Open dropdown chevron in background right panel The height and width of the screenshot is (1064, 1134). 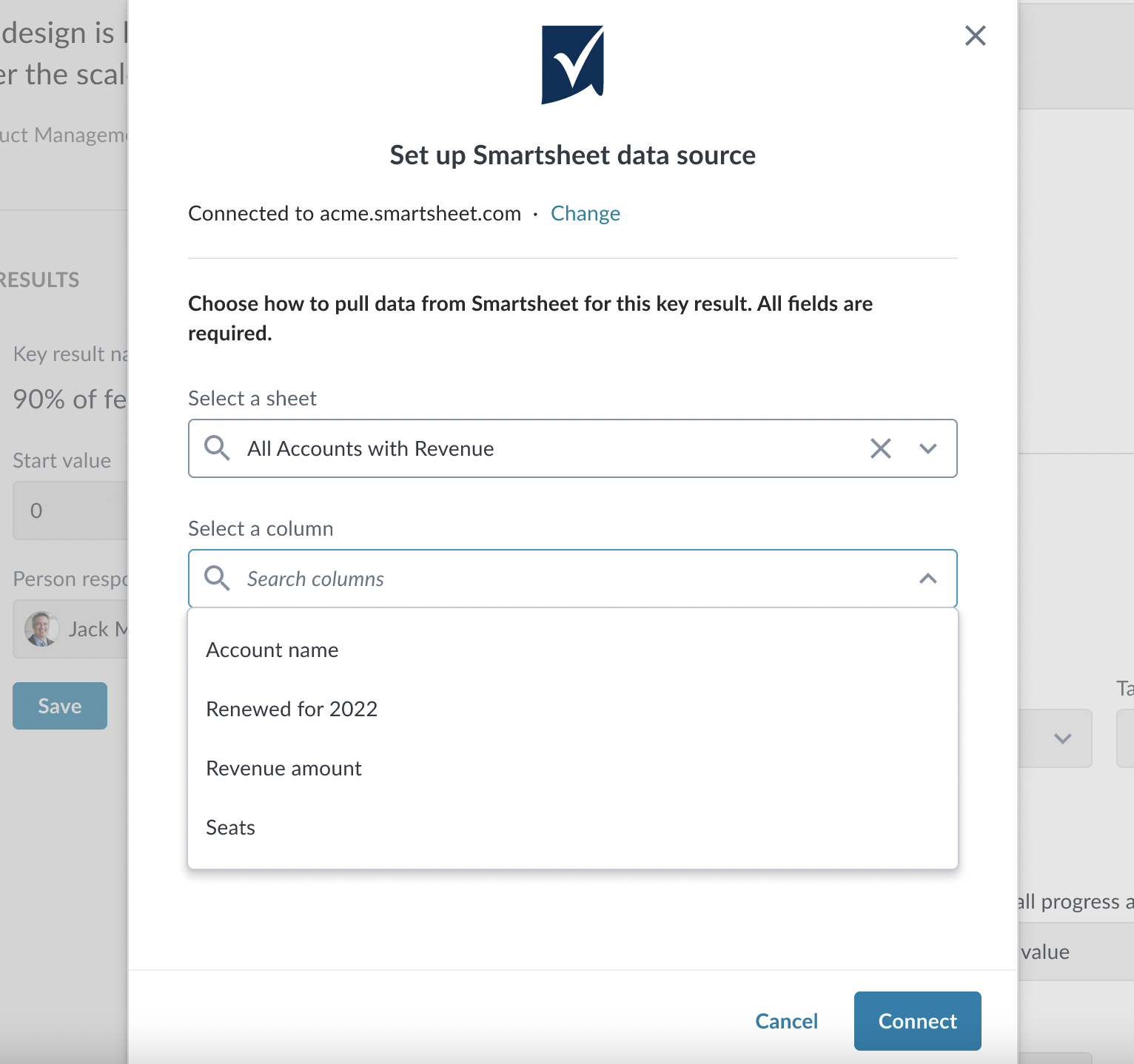pos(1063,738)
